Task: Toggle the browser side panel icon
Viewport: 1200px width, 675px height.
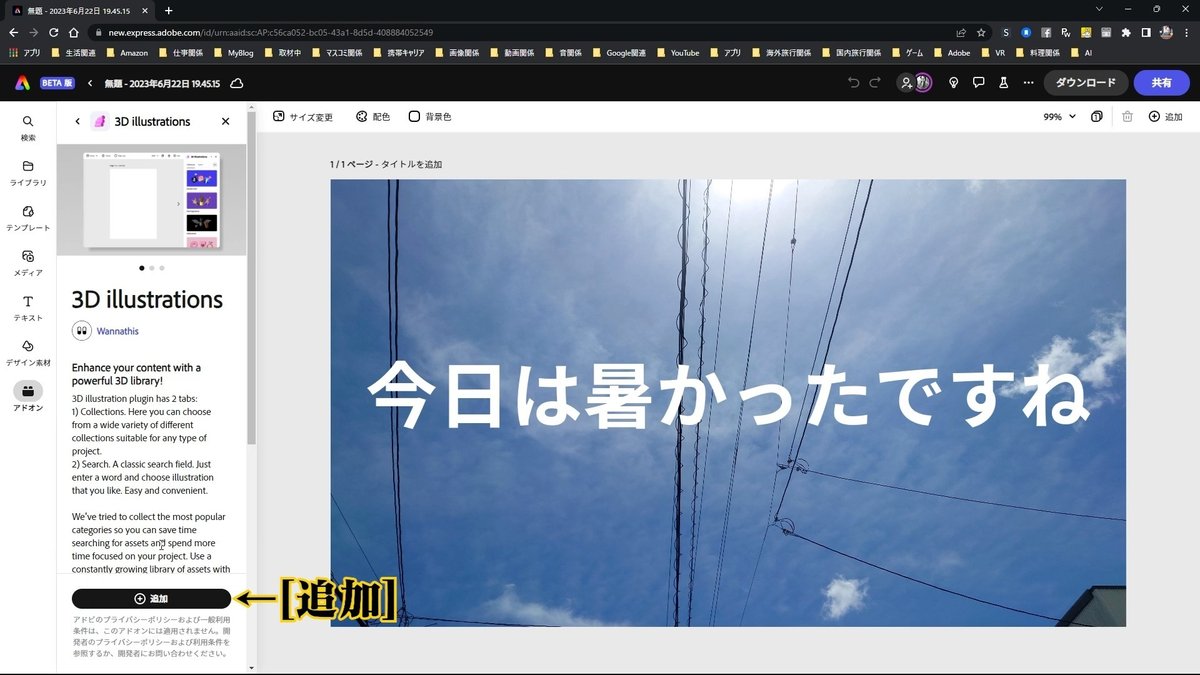Action: [x=1146, y=32]
